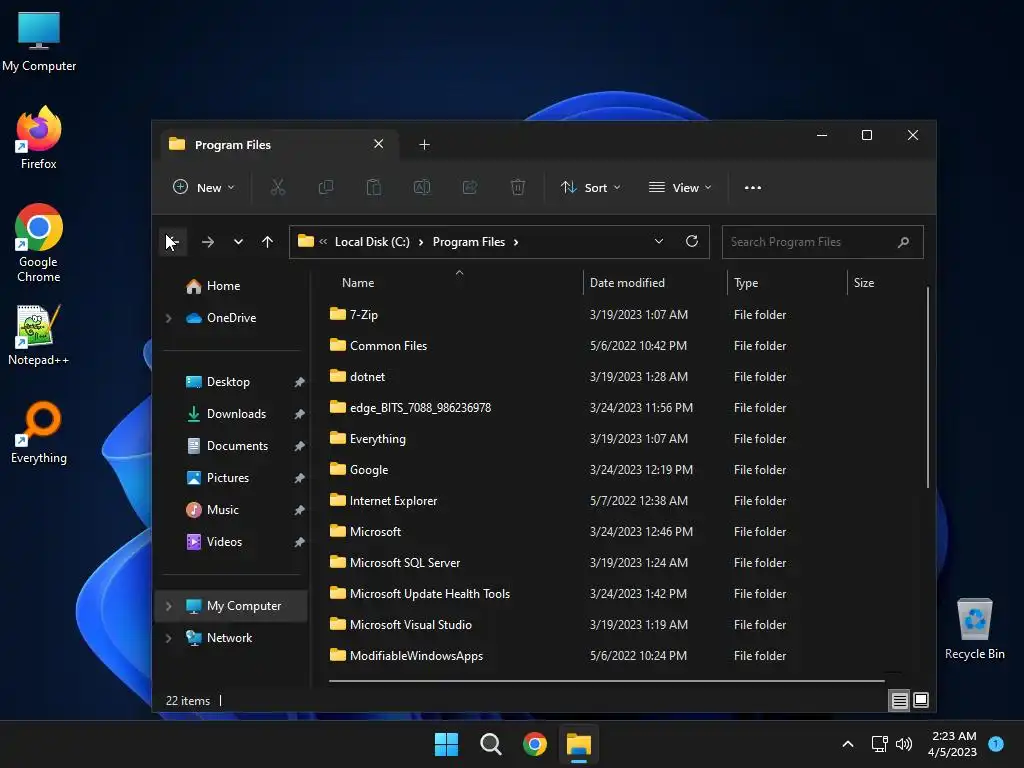Click File Explorer taskbar icon

coord(579,744)
